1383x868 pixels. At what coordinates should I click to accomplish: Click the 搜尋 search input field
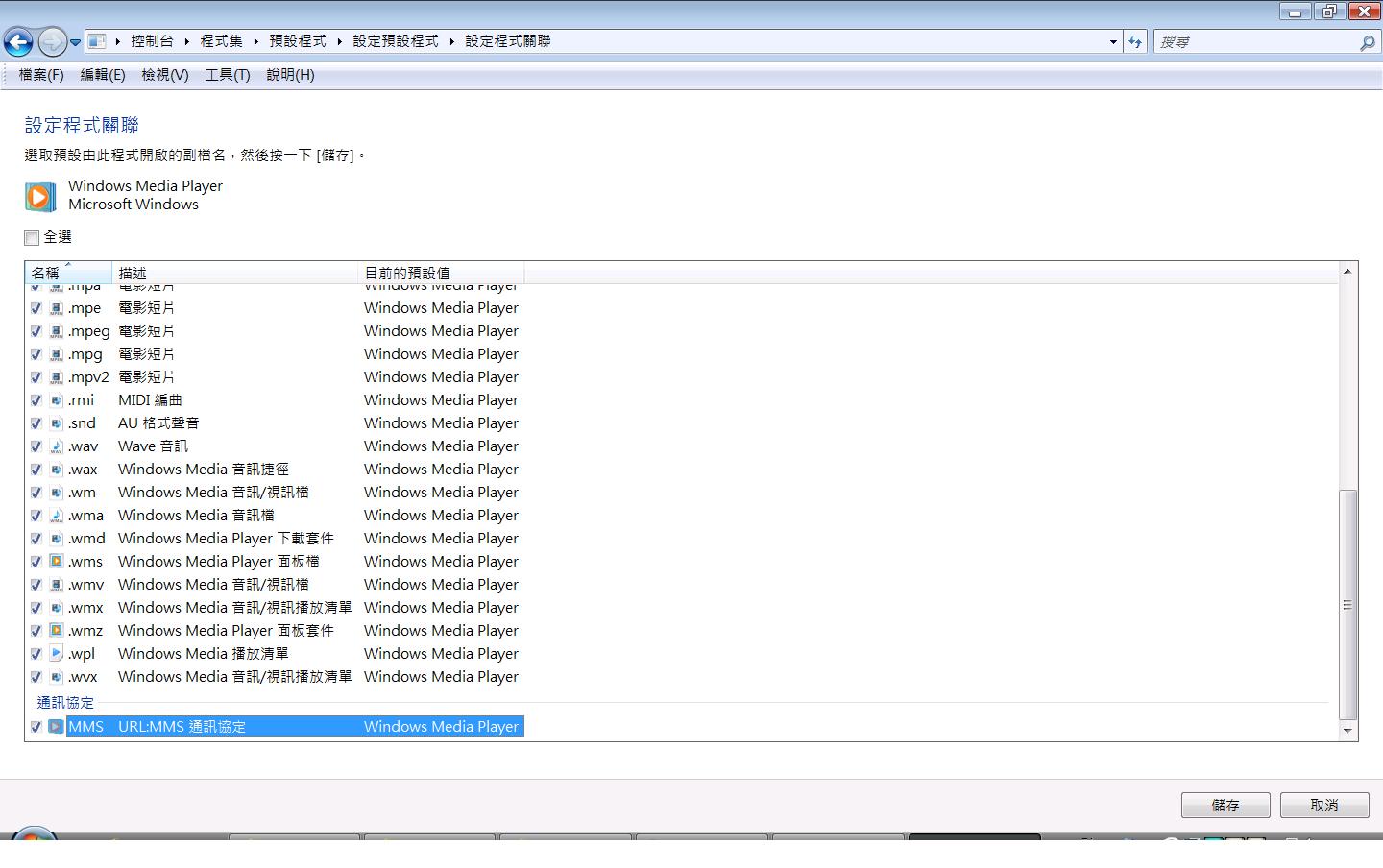[x=1256, y=41]
